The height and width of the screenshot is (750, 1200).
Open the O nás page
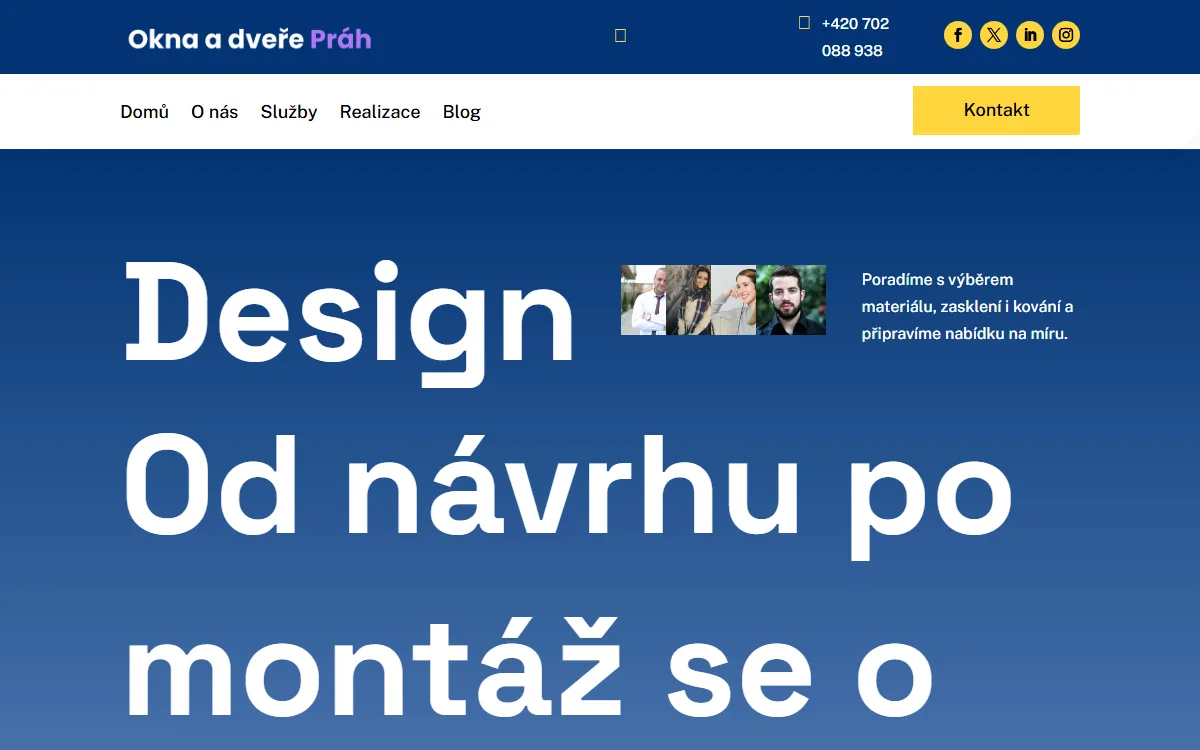coord(215,112)
